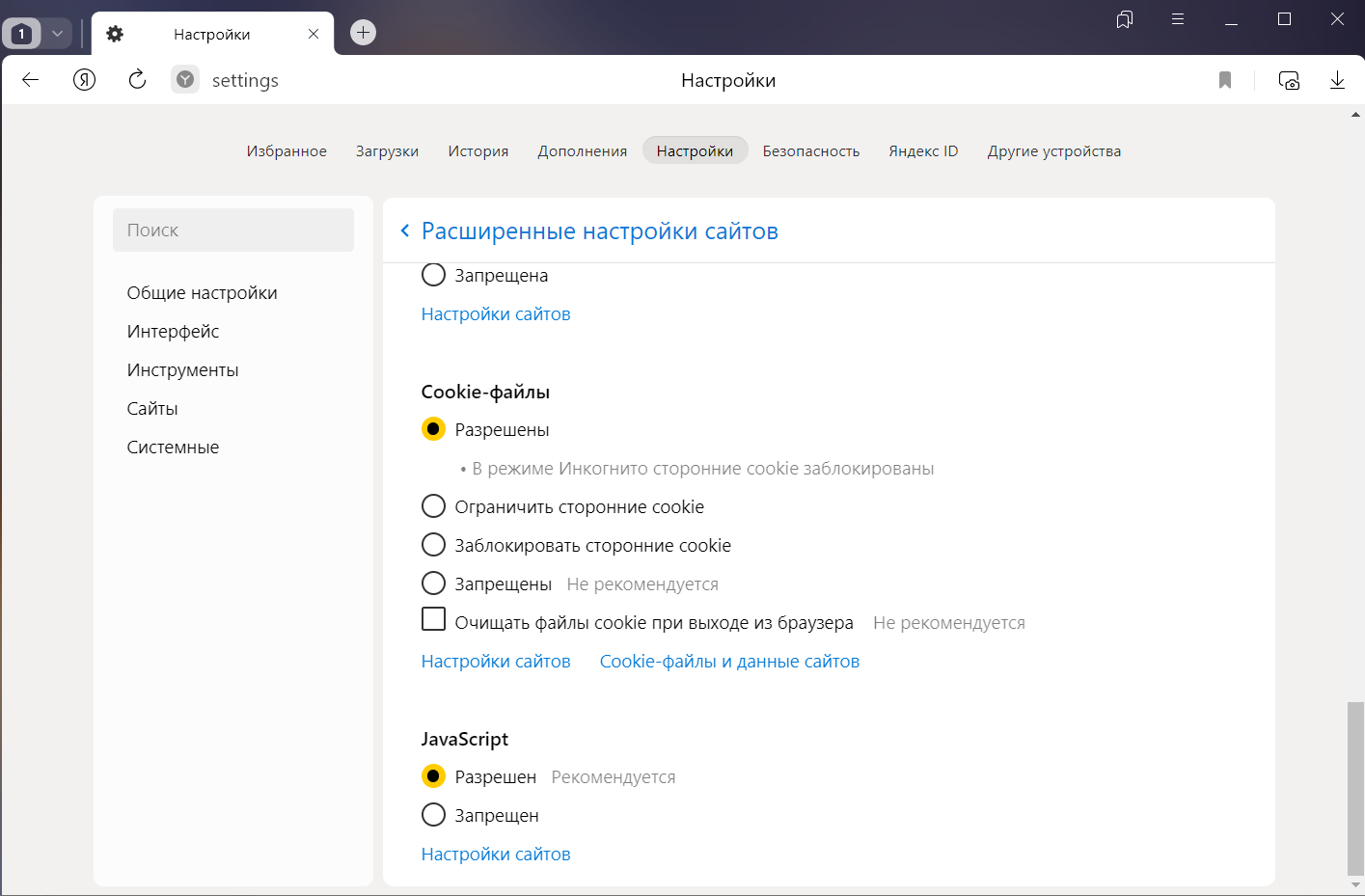Reload the page with the refresh icon

pos(137,80)
